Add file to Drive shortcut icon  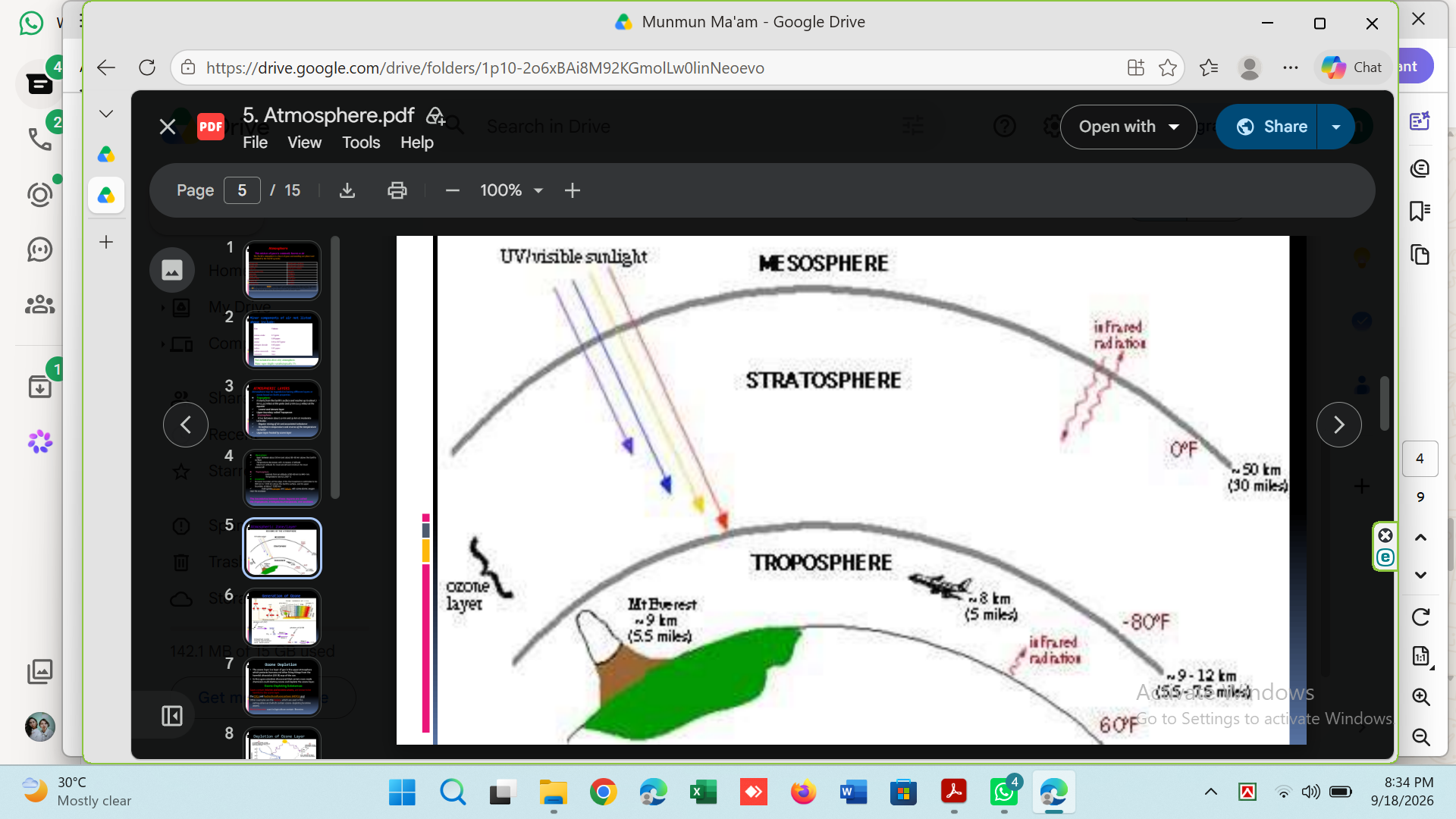click(x=435, y=115)
